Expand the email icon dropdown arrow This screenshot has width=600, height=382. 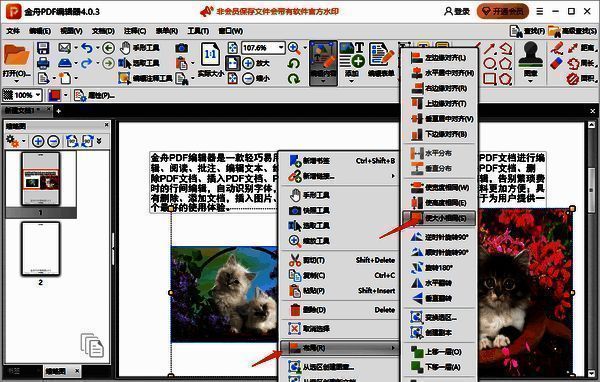point(75,48)
